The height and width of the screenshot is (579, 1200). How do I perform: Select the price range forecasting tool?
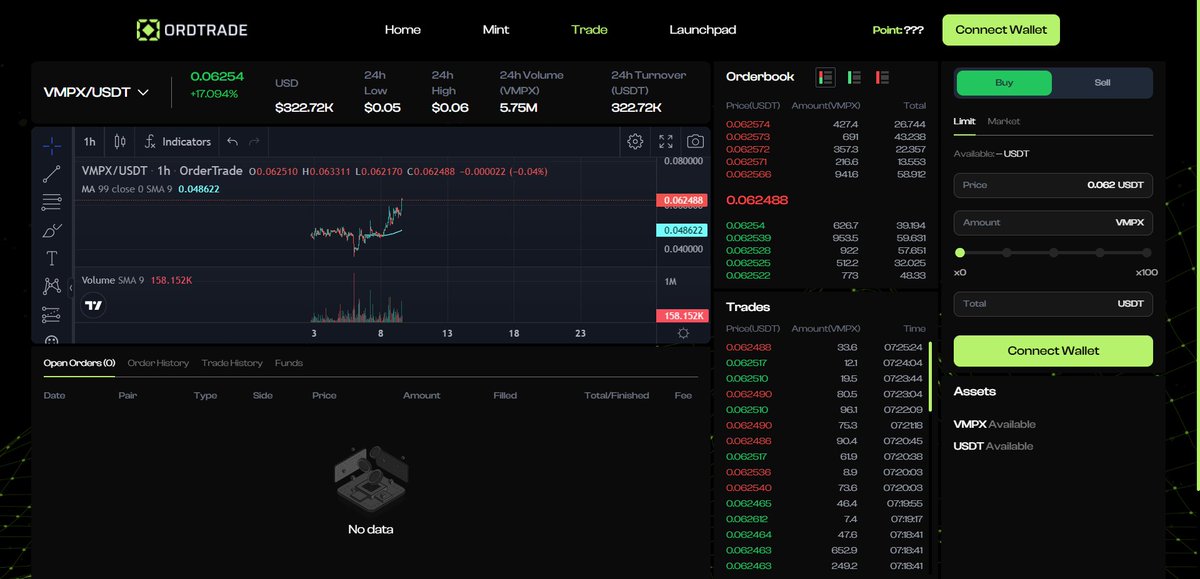pyautogui.click(x=52, y=314)
